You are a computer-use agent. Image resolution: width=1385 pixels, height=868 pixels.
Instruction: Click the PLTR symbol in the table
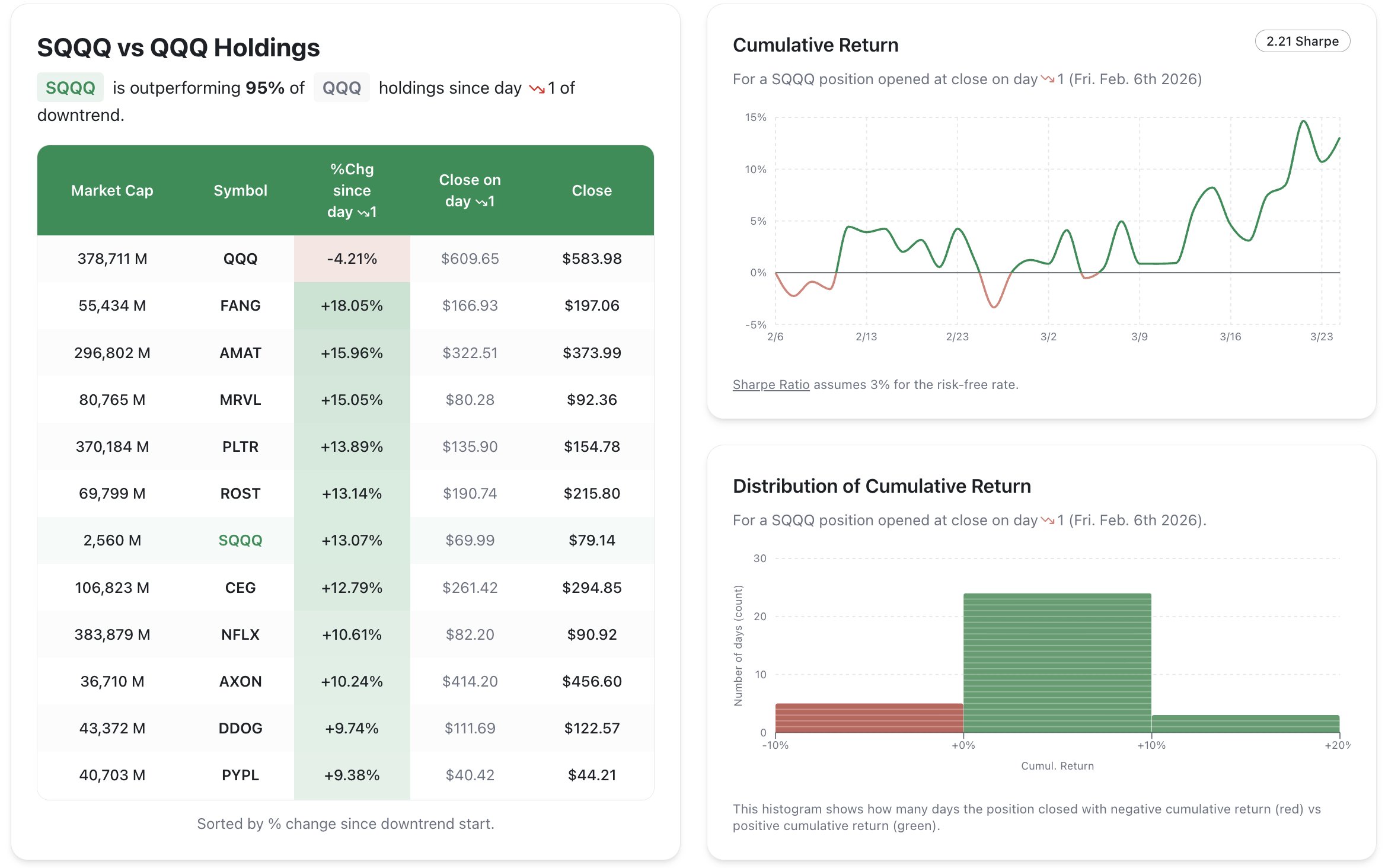point(240,446)
